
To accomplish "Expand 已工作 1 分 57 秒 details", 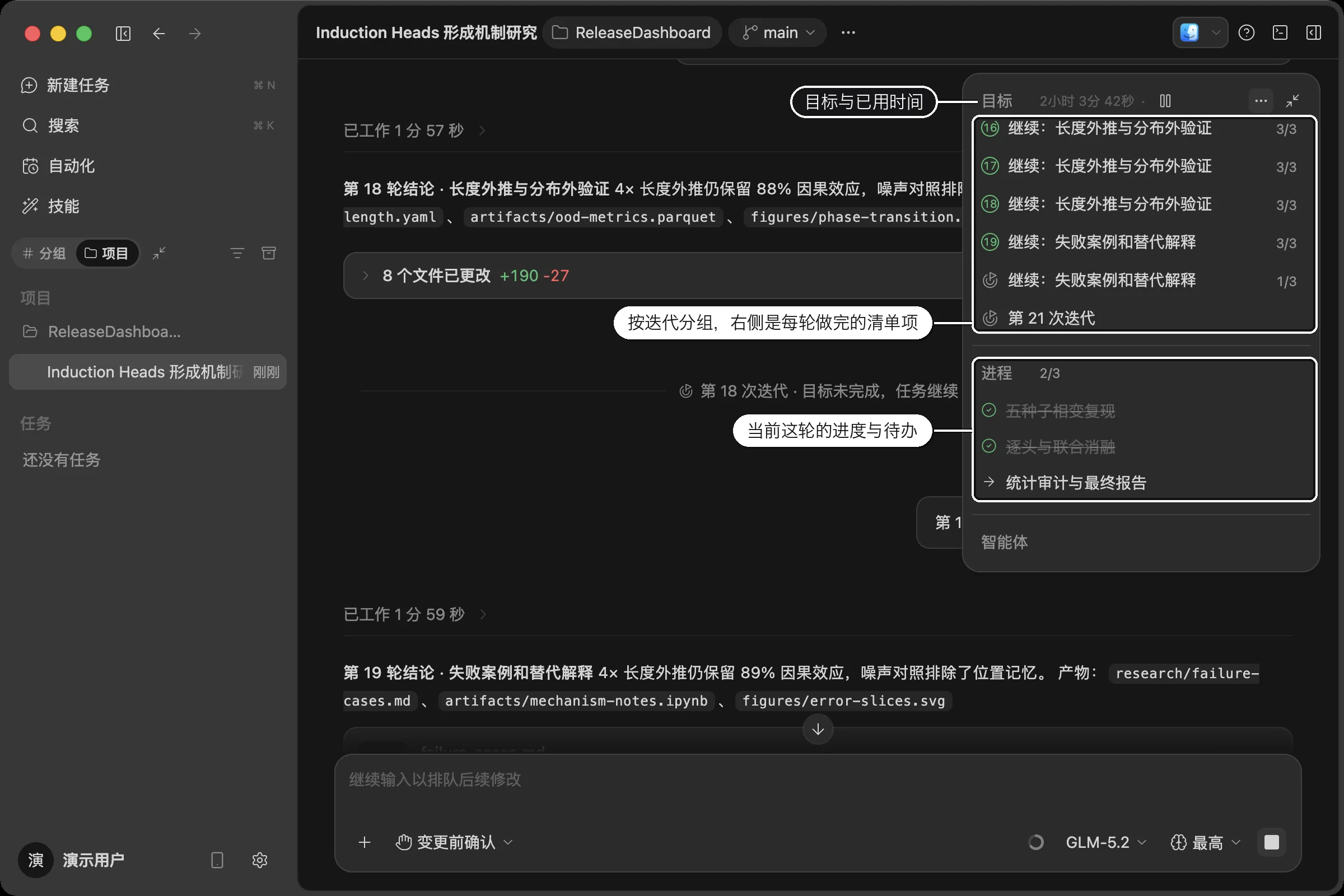I will [414, 130].
